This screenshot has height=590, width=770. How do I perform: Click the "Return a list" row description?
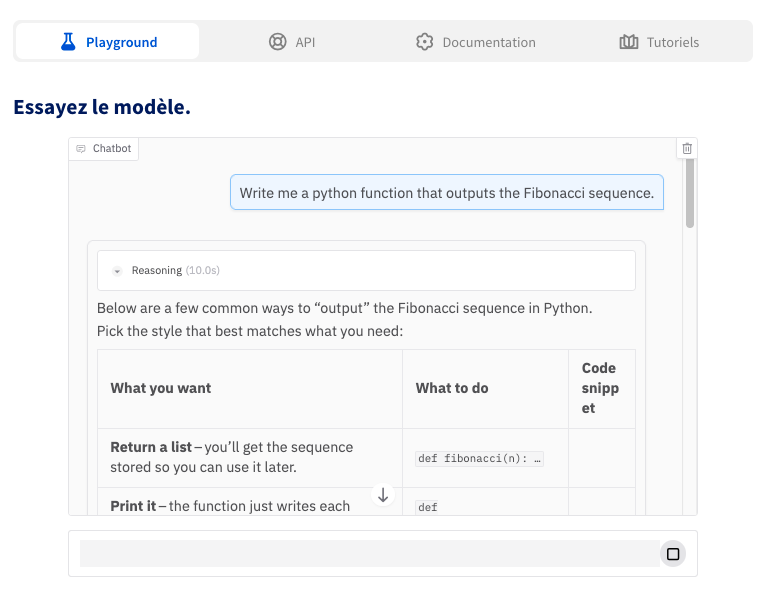(x=232, y=457)
